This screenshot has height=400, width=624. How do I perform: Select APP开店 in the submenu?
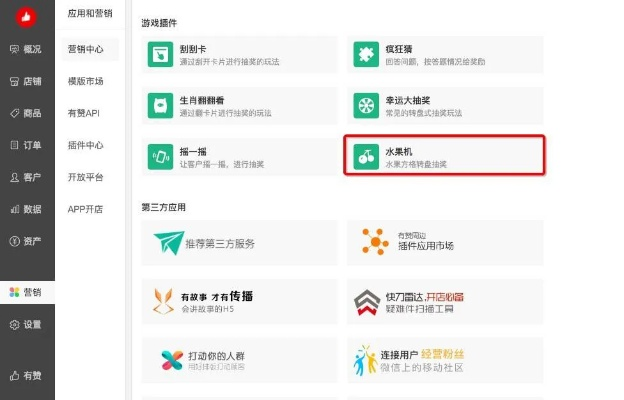85,209
